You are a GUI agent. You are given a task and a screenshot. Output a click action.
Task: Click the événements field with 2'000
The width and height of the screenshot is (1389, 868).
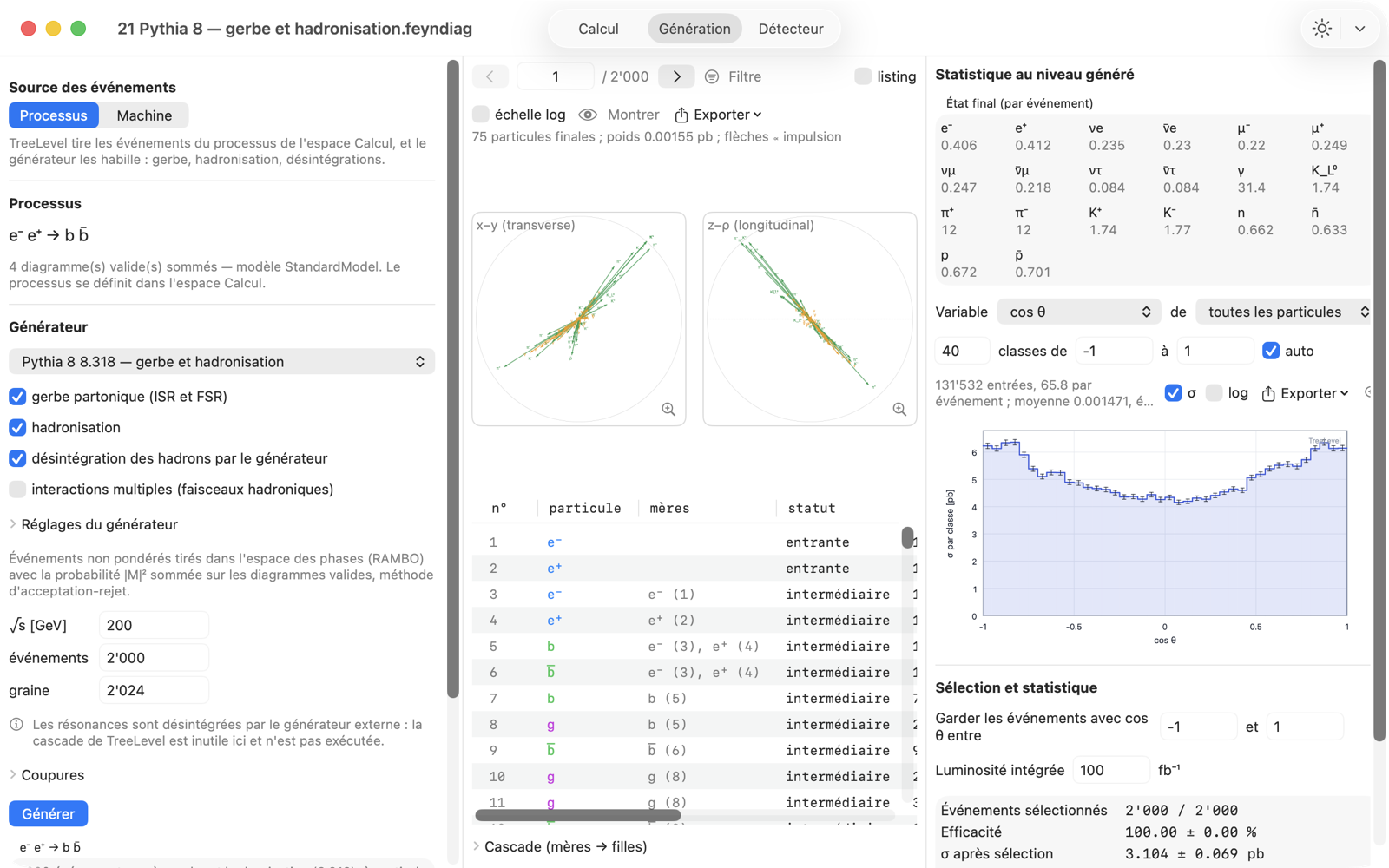pos(154,658)
